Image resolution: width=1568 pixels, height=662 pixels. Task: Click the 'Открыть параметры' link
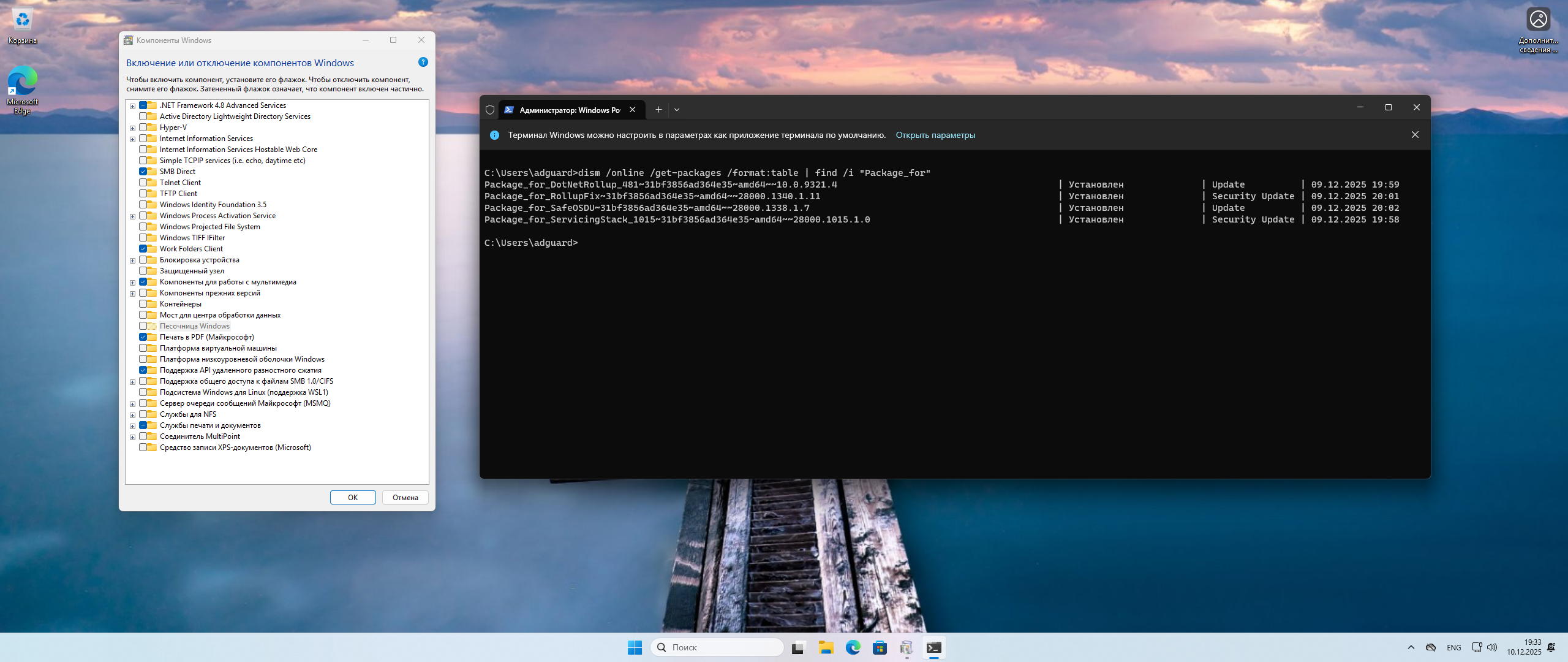pyautogui.click(x=935, y=135)
